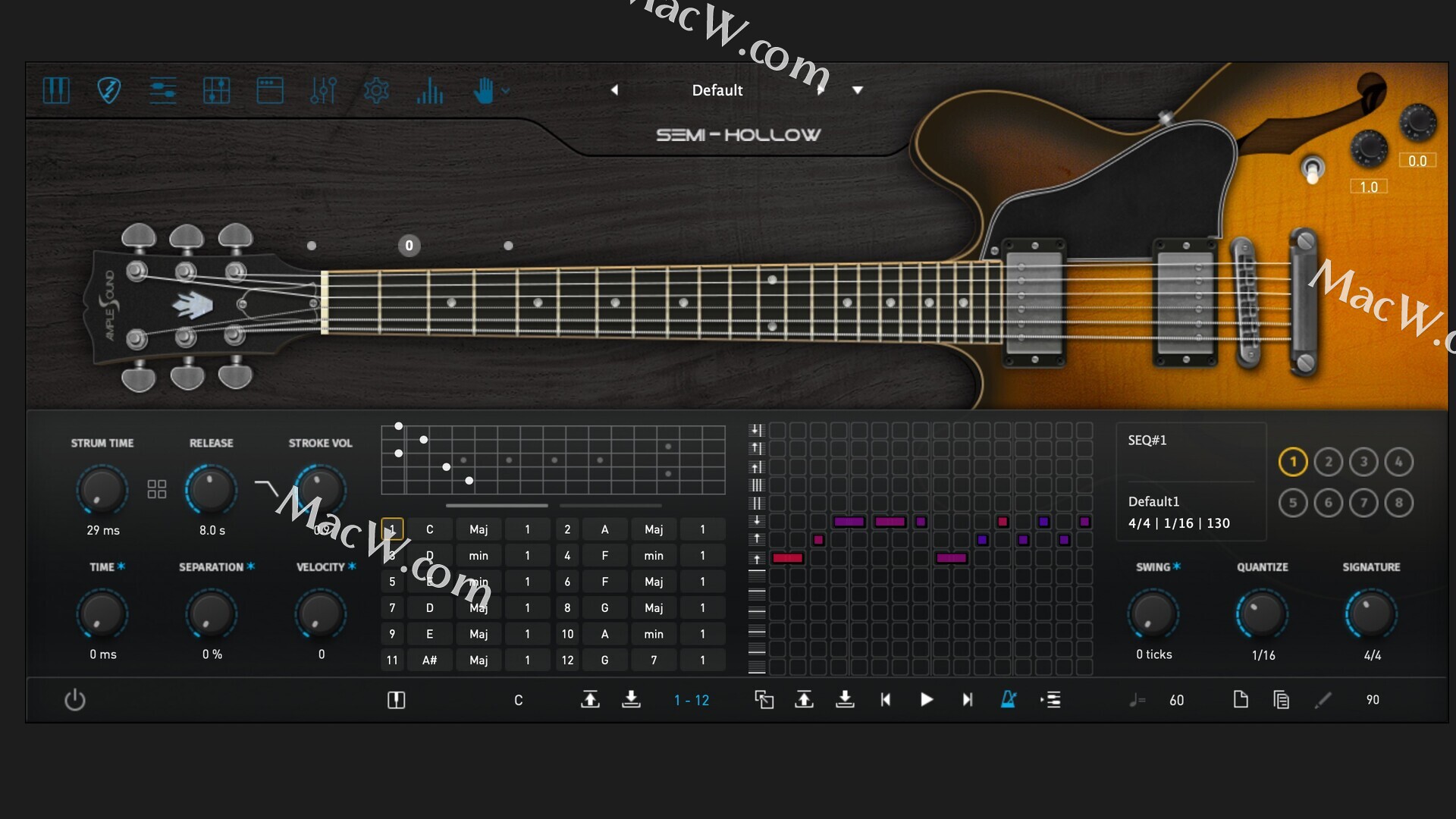Adjust the Swing knob
The height and width of the screenshot is (819, 1456).
point(1153,613)
